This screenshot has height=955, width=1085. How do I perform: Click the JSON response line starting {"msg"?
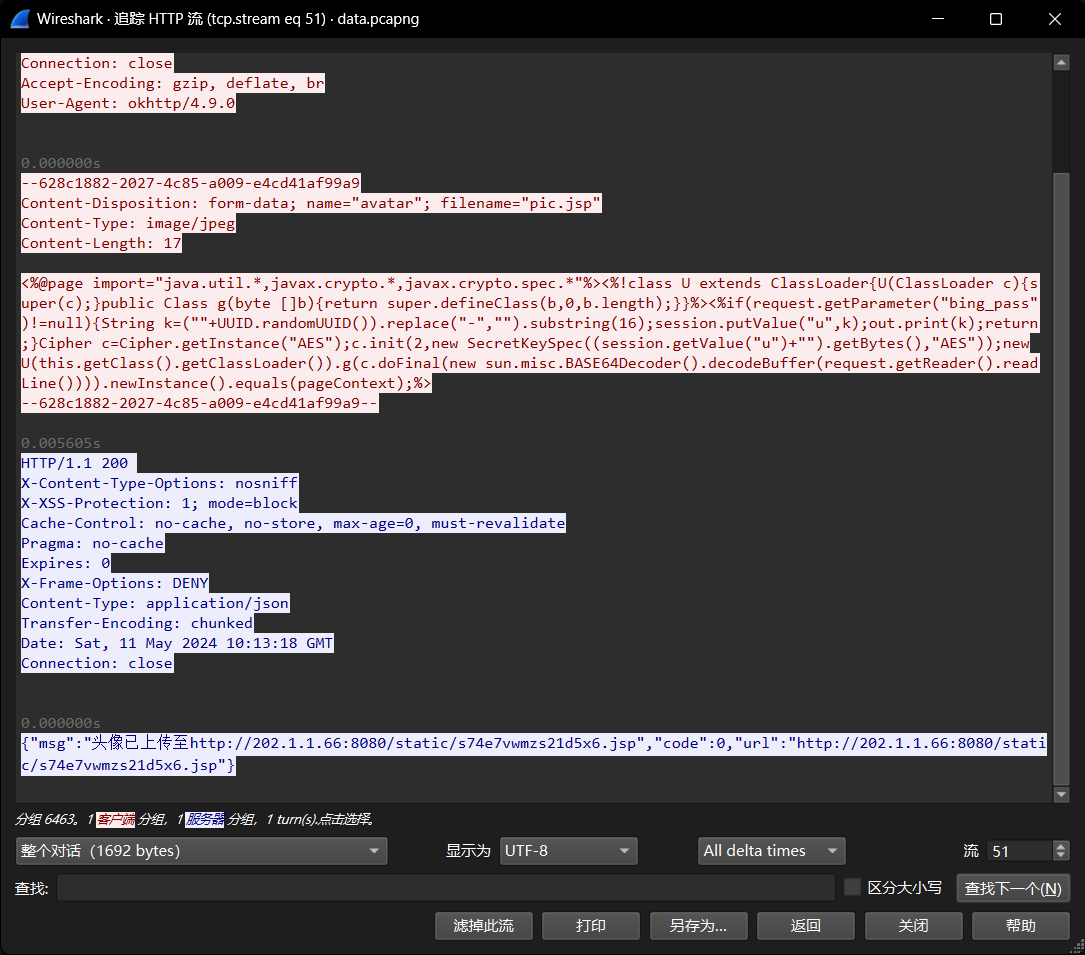(534, 743)
